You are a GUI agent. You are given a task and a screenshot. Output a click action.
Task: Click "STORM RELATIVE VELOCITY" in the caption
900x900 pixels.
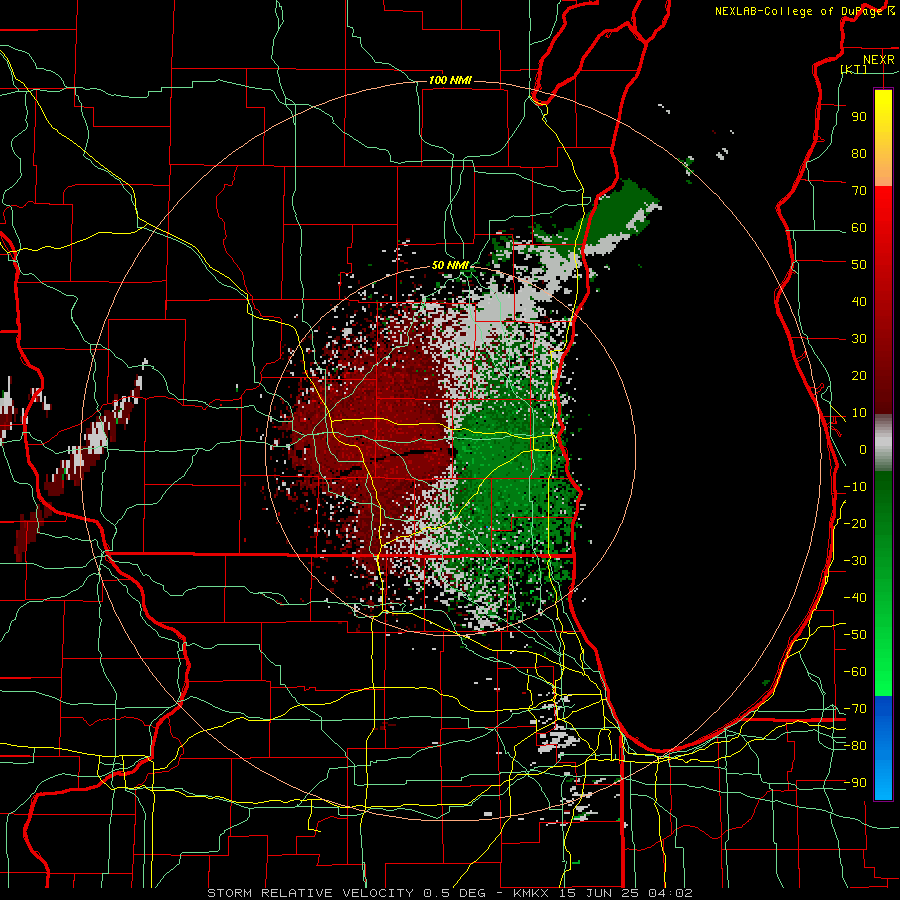pyautogui.click(x=310, y=893)
